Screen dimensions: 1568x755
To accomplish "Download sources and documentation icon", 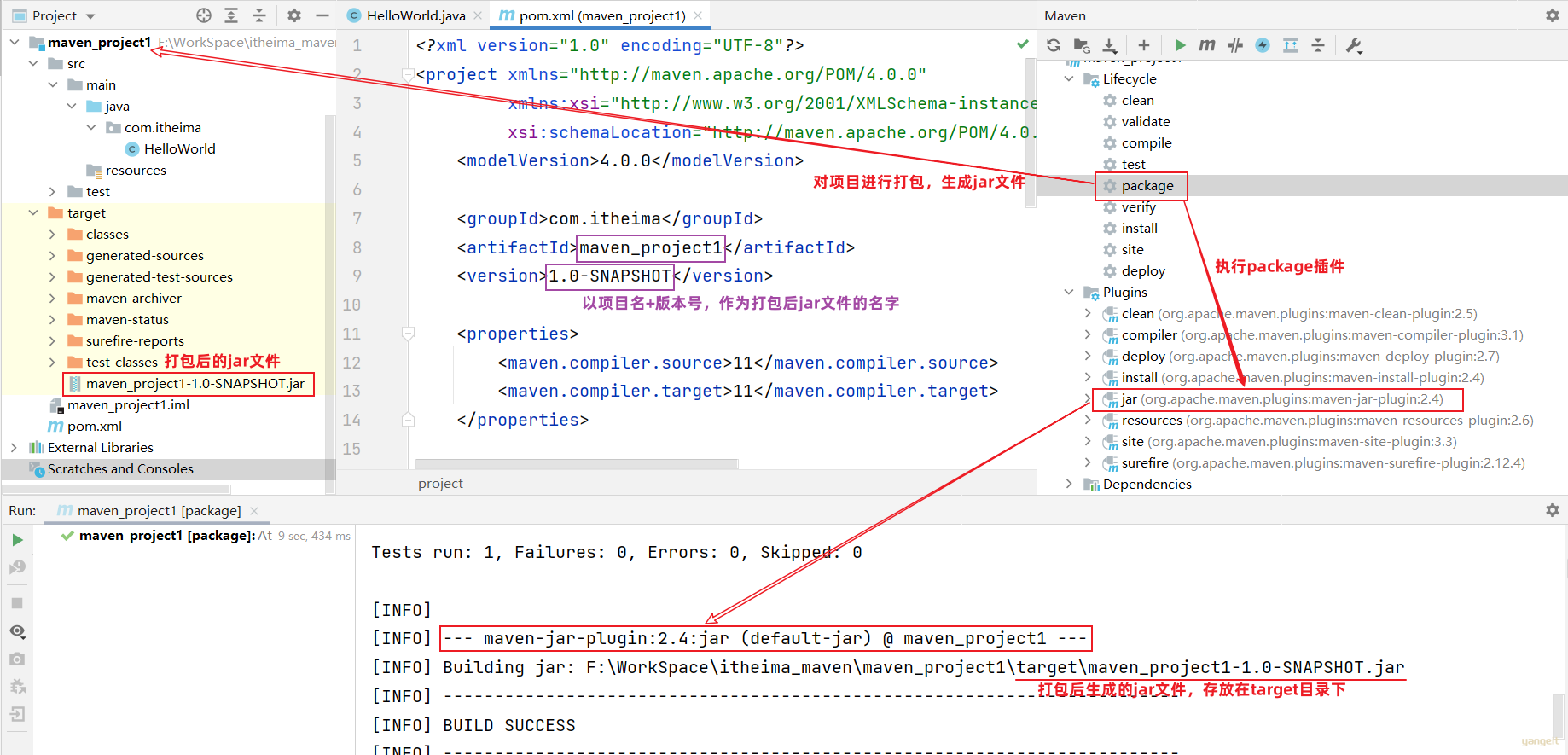I will 1109,45.
